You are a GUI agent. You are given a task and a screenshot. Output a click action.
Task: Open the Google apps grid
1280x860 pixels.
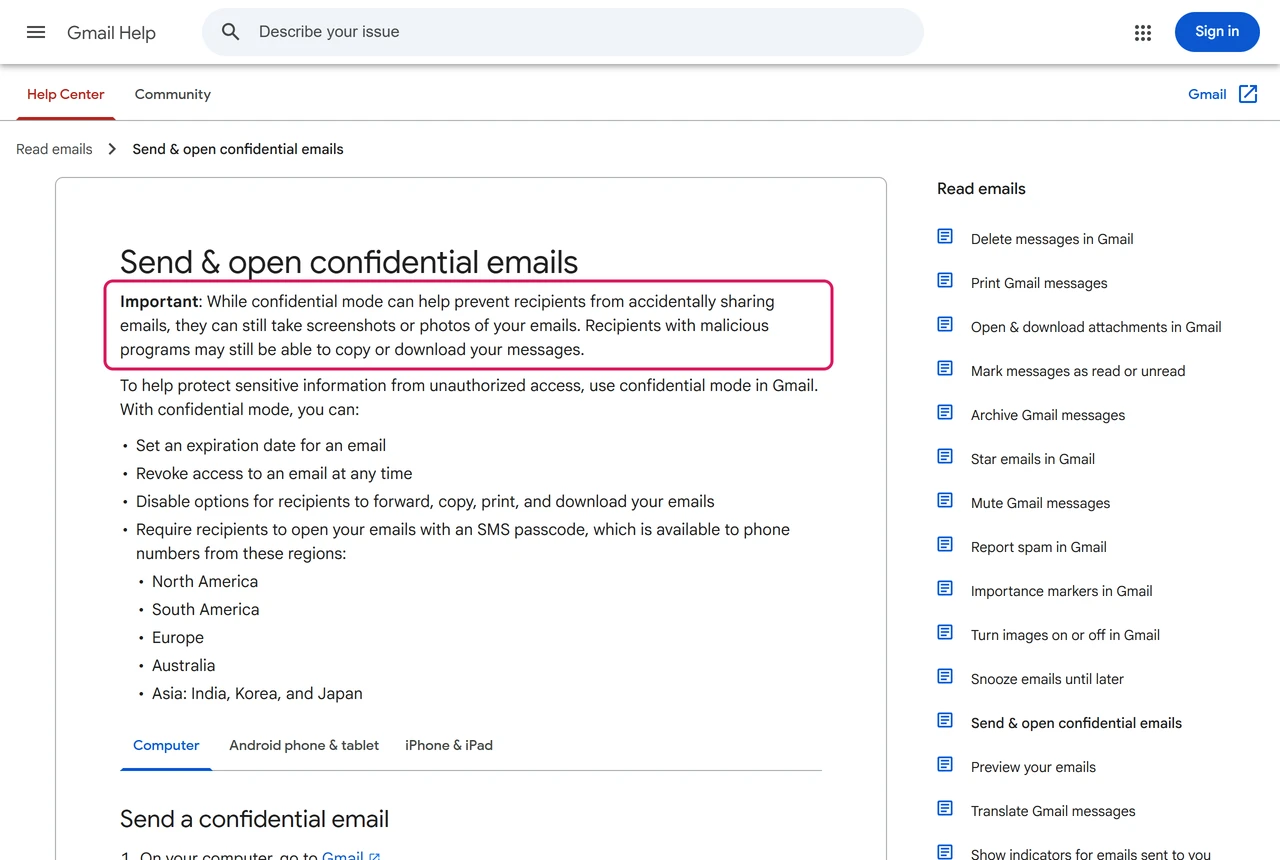(1143, 33)
